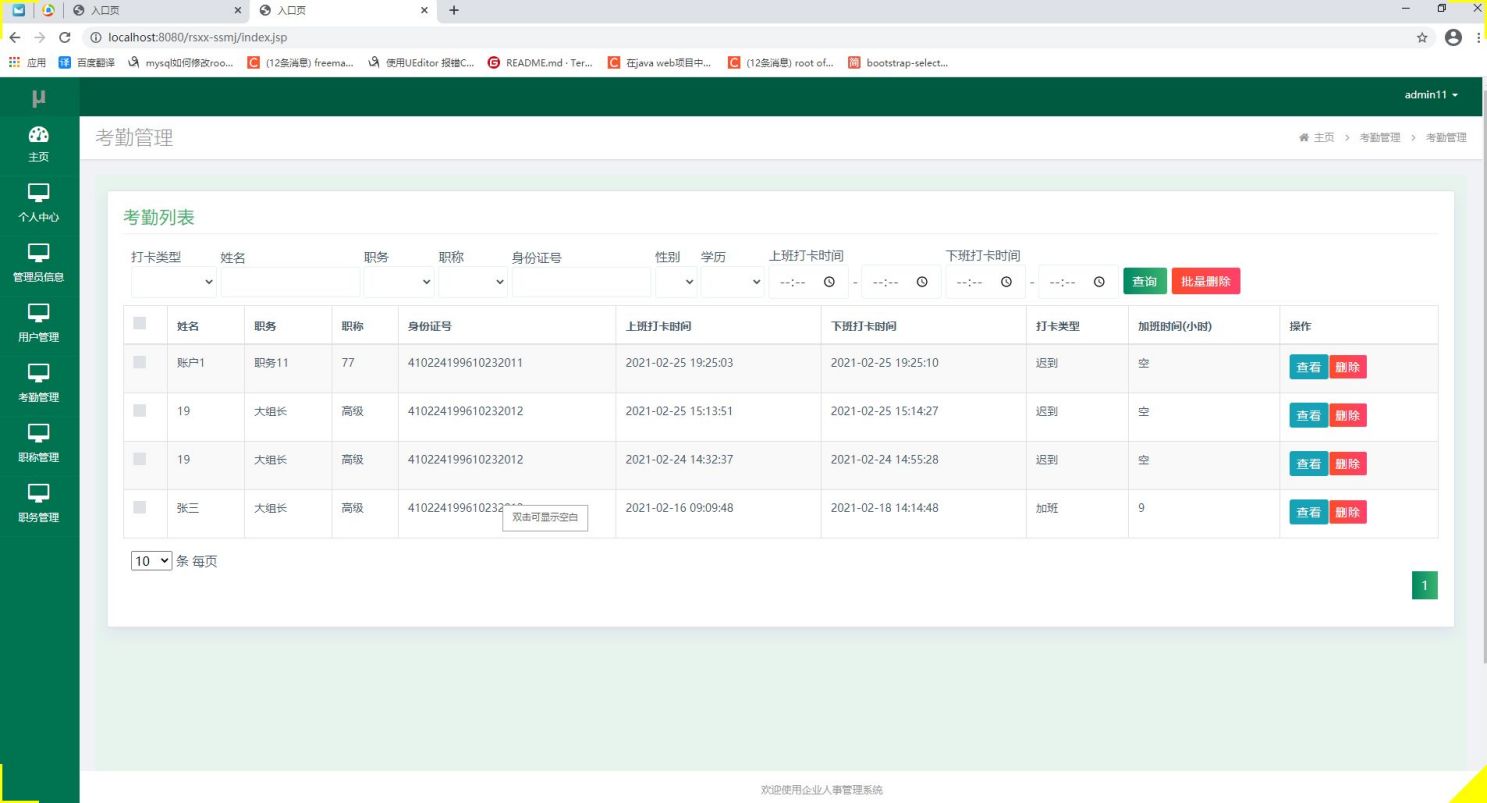This screenshot has height=803, width=1487.
Task: Click the browser address bar URL
Action: click(197, 37)
